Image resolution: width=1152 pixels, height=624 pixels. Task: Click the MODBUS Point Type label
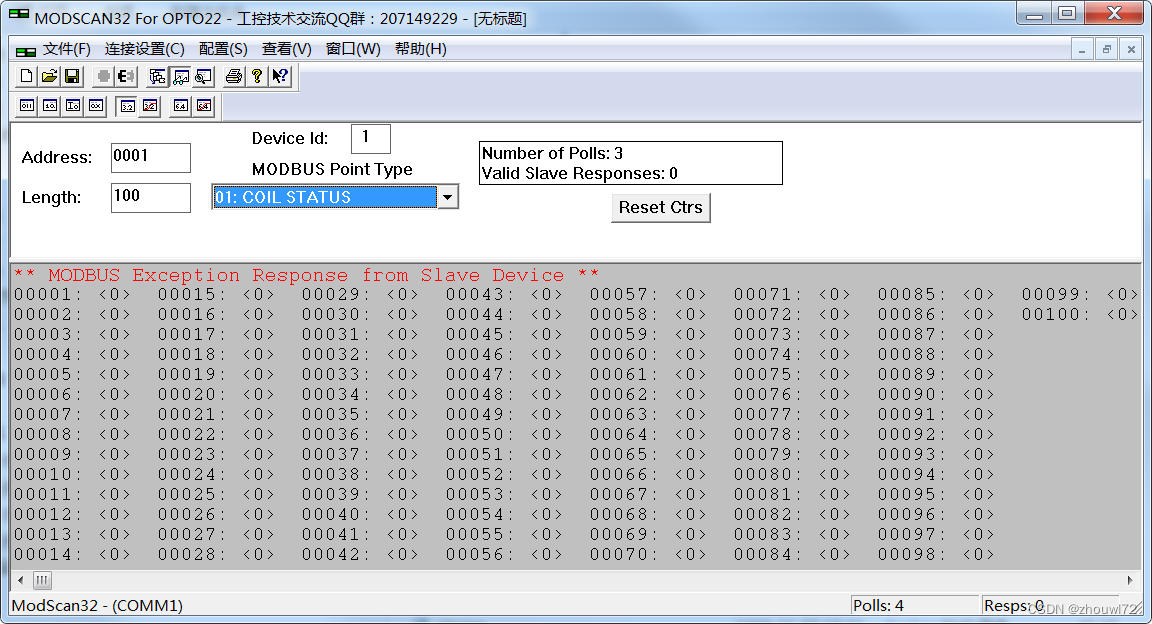tap(332, 169)
